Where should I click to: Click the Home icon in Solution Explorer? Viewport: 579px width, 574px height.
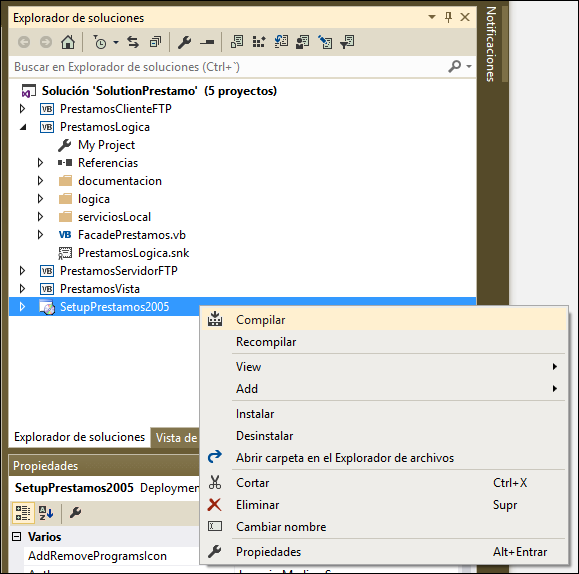pyautogui.click(x=68, y=42)
